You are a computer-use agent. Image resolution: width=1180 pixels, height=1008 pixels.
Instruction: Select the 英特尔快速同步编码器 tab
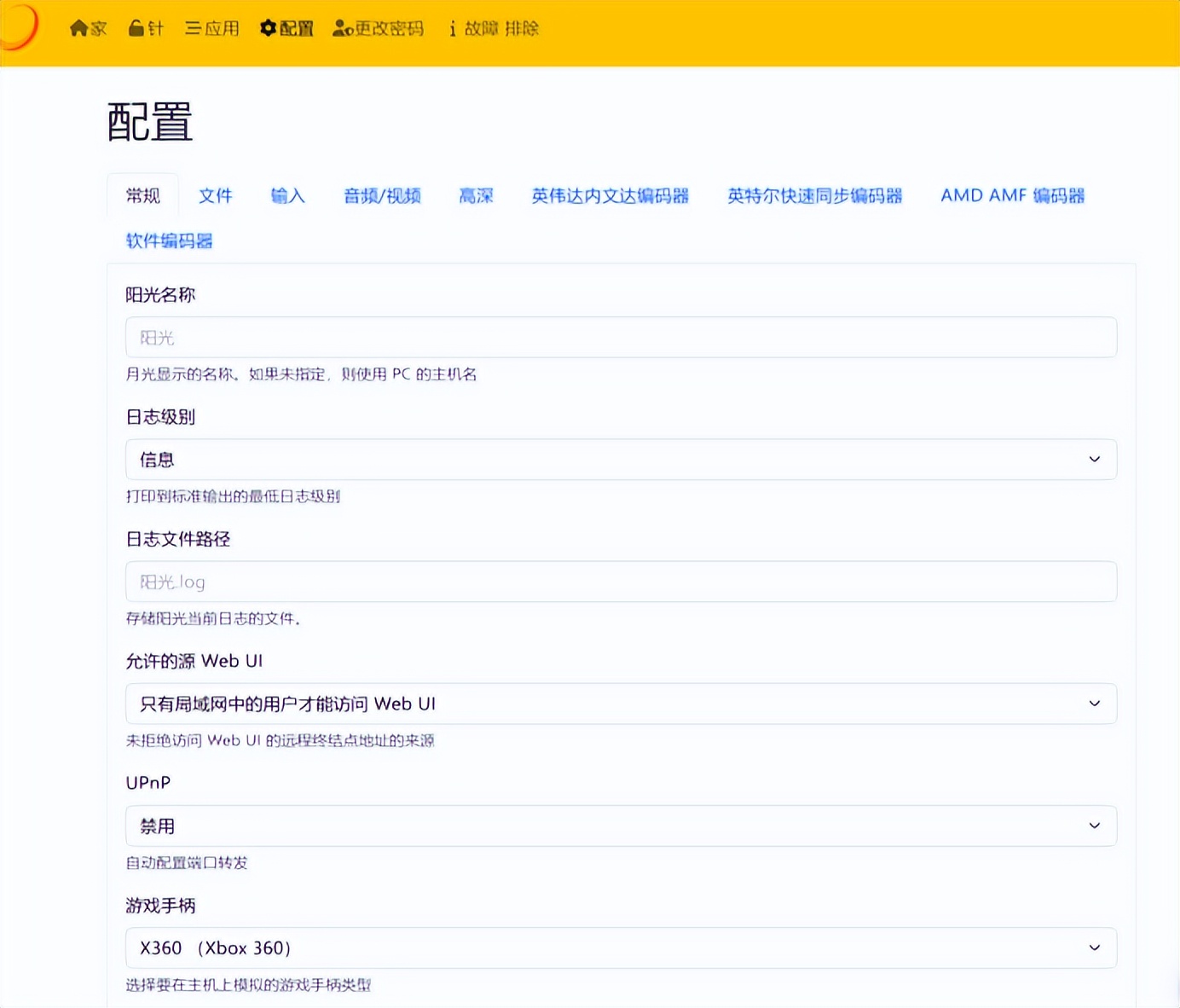(815, 195)
